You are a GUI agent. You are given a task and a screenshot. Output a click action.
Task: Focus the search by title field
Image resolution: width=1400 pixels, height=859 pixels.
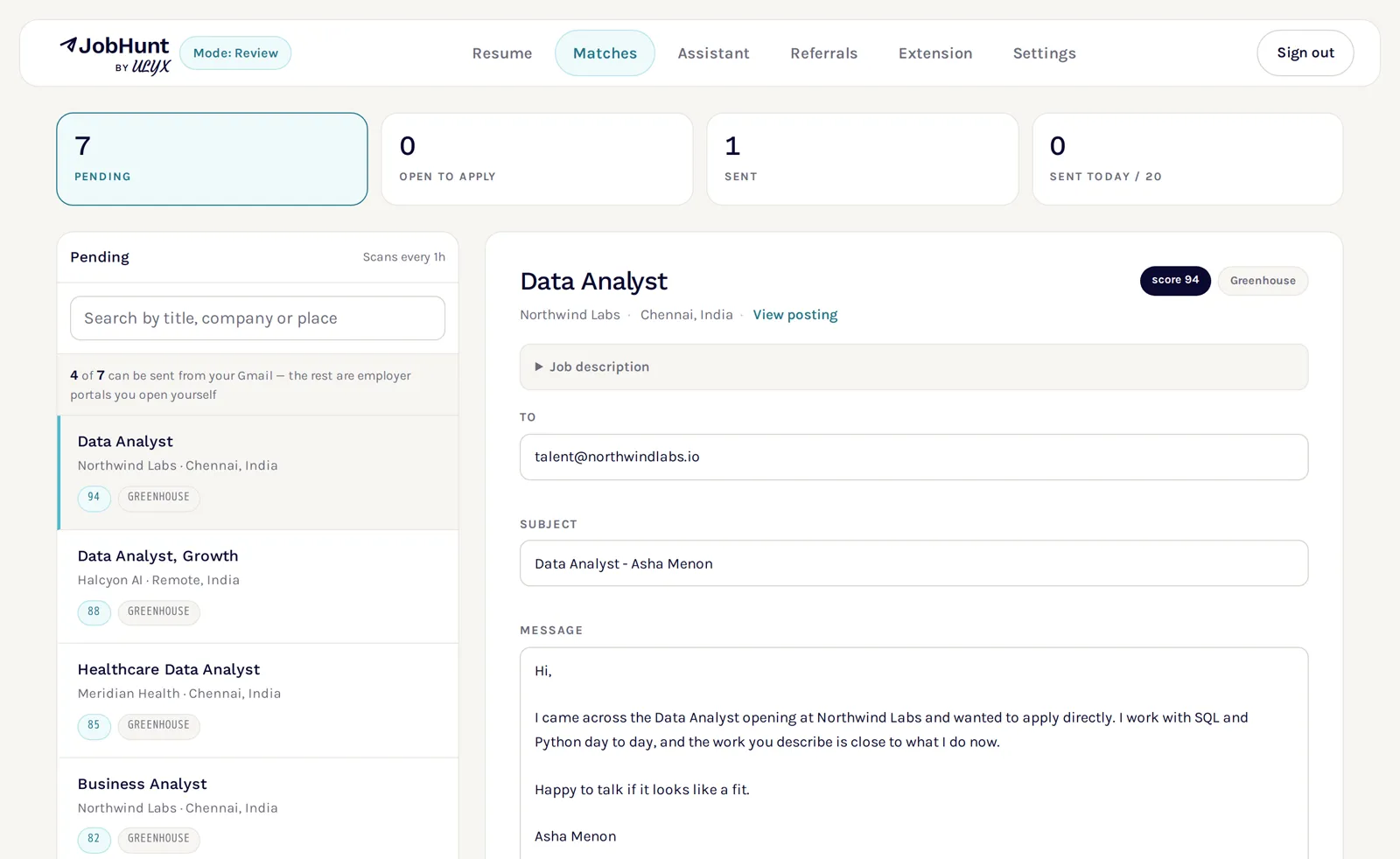[x=257, y=318]
